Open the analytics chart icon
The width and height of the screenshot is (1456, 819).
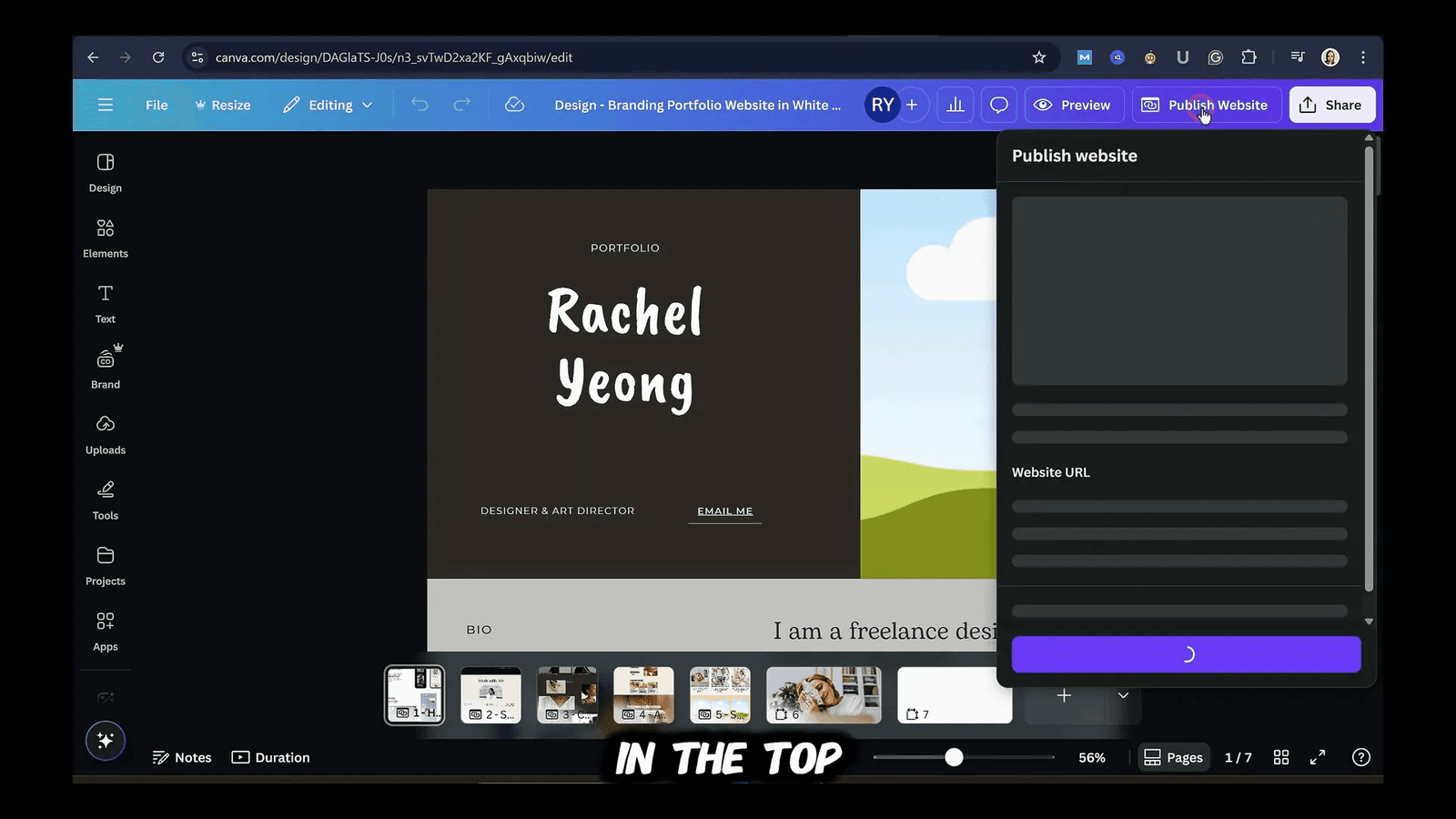[x=955, y=105]
